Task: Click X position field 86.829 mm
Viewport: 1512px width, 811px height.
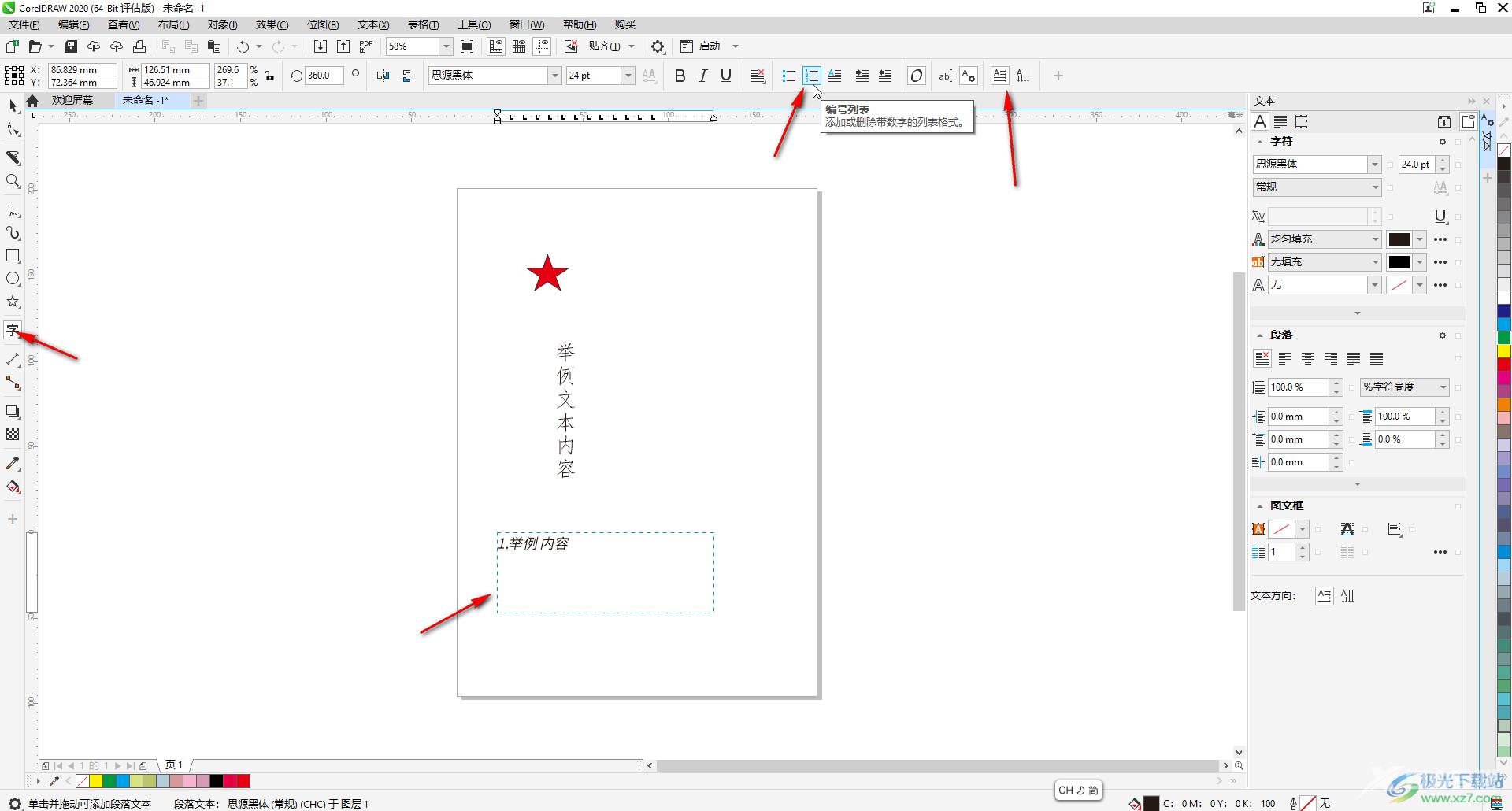Action: pos(82,70)
